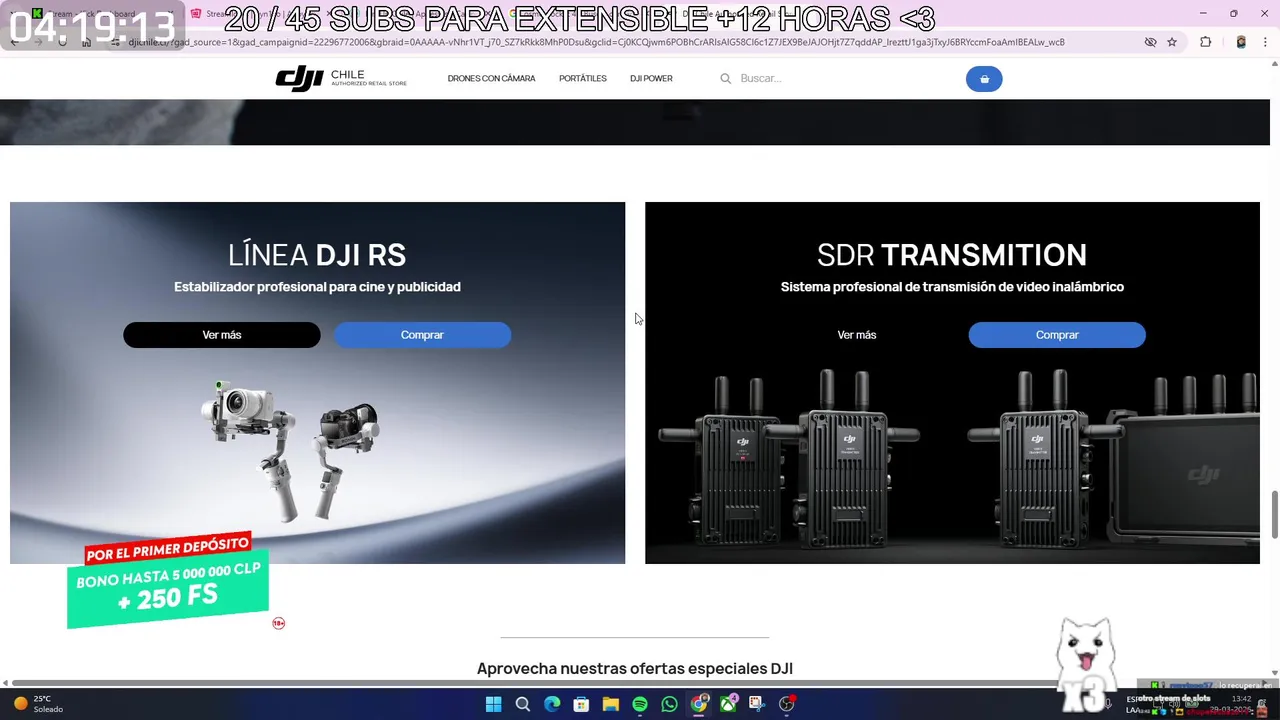The image size is (1280, 720).
Task: Bookmark this page with the star icon
Action: click(x=1172, y=42)
